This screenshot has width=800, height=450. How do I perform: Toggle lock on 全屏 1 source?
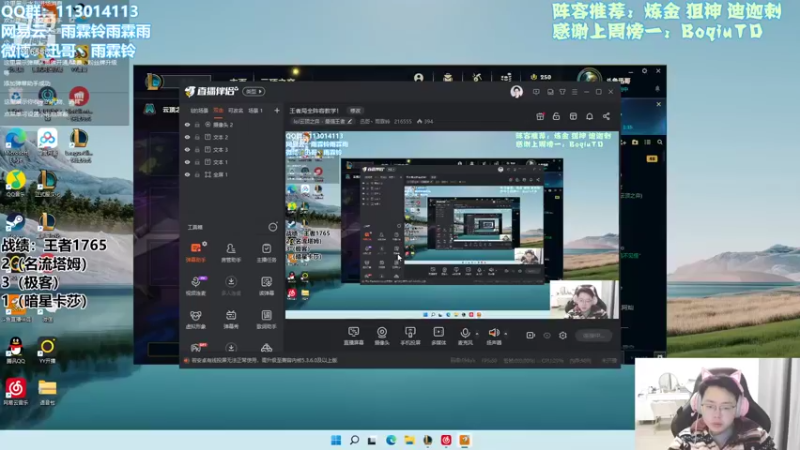coord(197,174)
